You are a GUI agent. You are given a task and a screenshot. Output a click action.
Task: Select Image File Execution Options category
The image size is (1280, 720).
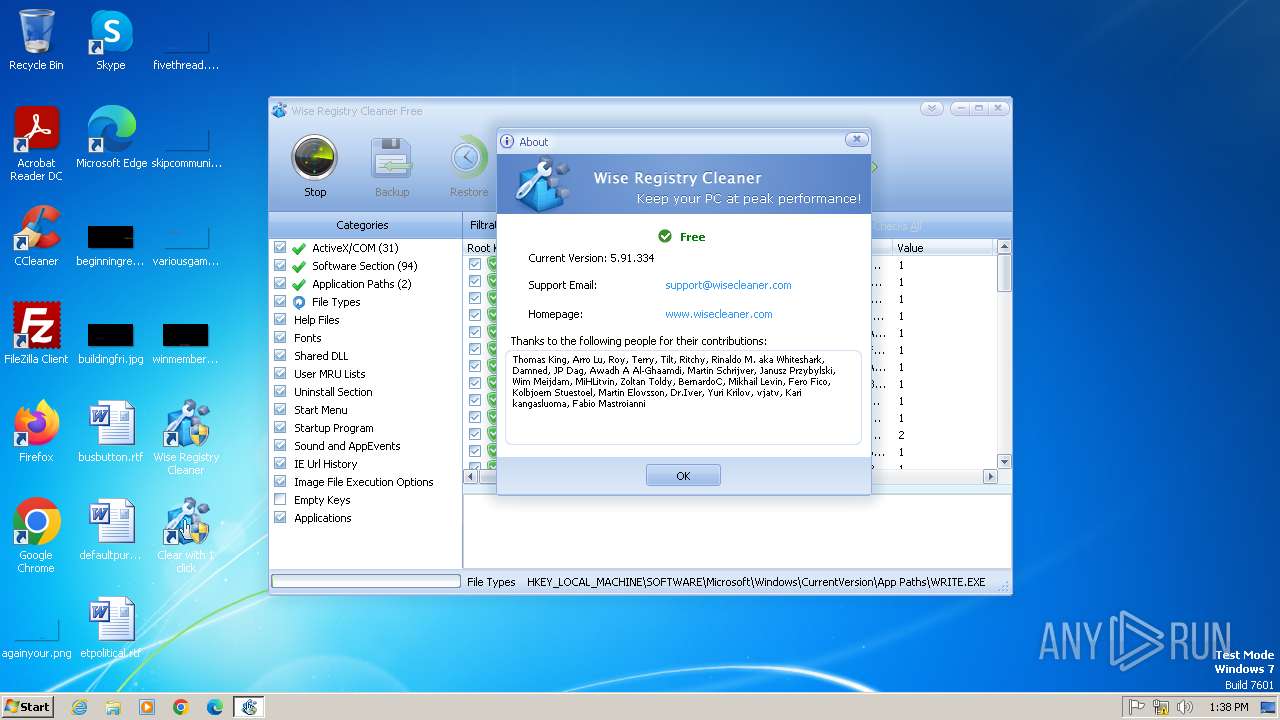point(363,482)
